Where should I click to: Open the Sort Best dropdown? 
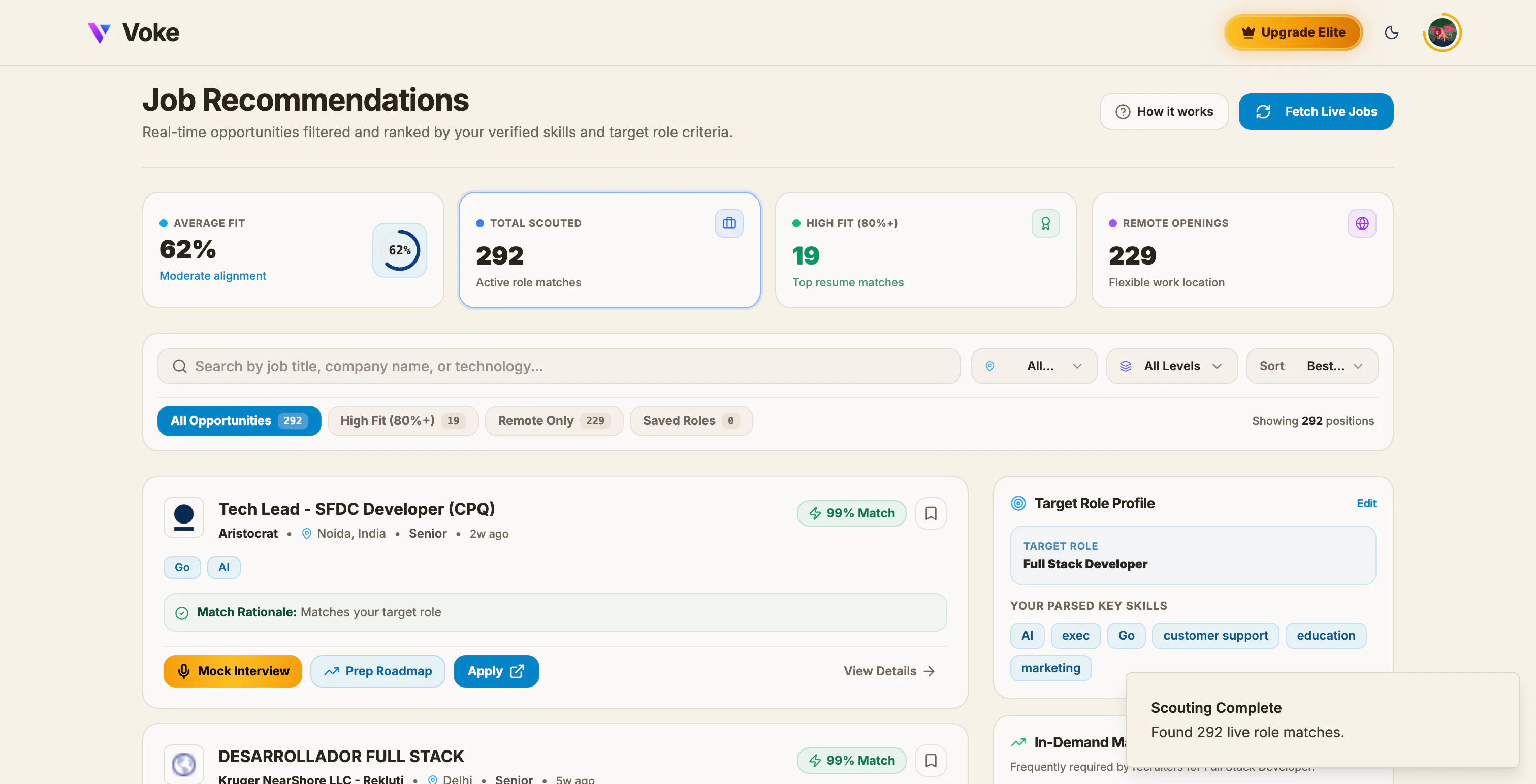tap(1312, 366)
